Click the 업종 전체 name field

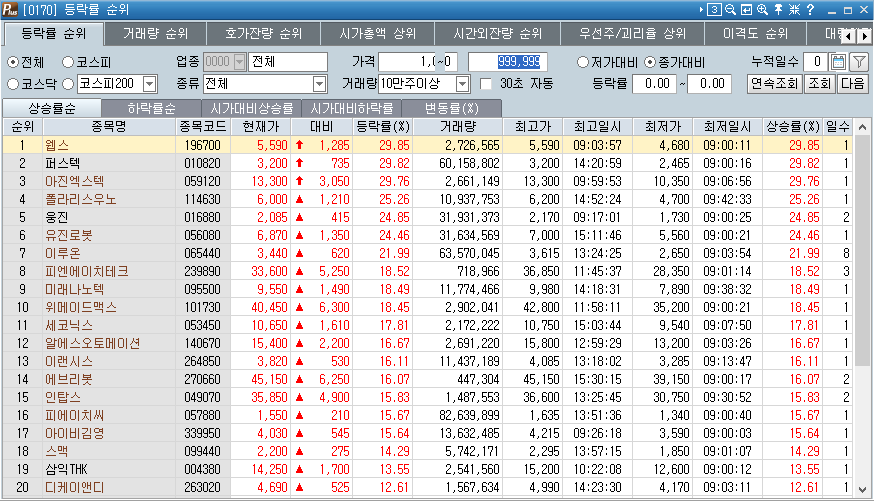pos(288,62)
